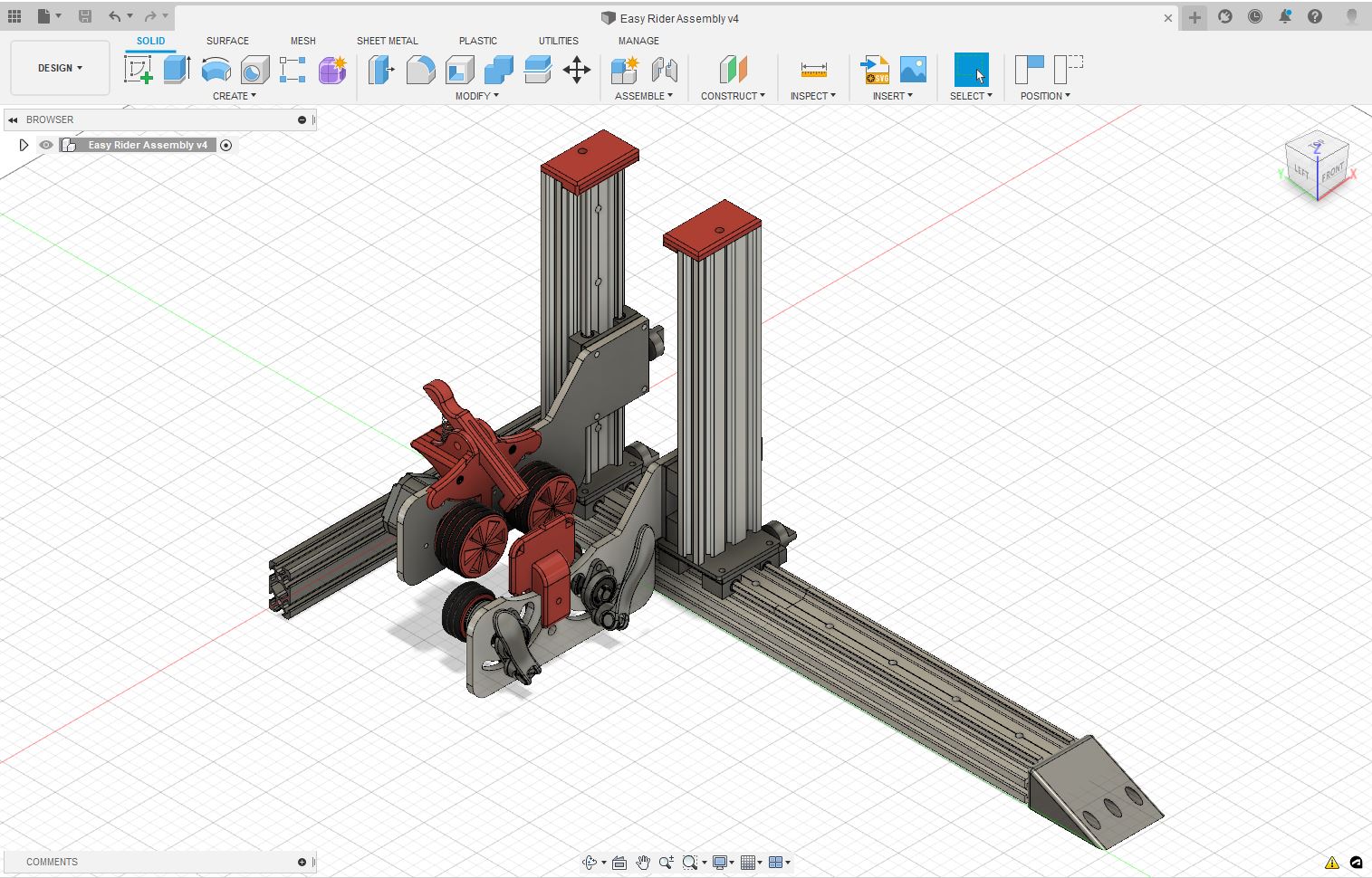Expand the POSITION menu
This screenshot has height=878, width=1372.
[1045, 96]
